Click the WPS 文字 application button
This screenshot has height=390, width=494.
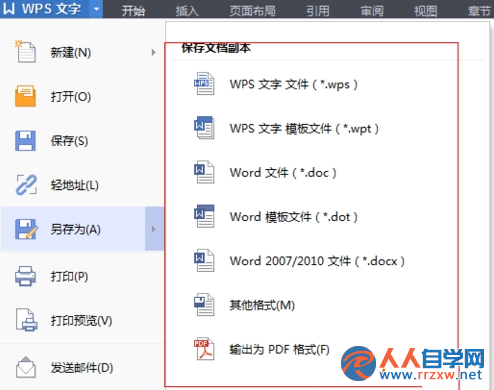(x=45, y=9)
